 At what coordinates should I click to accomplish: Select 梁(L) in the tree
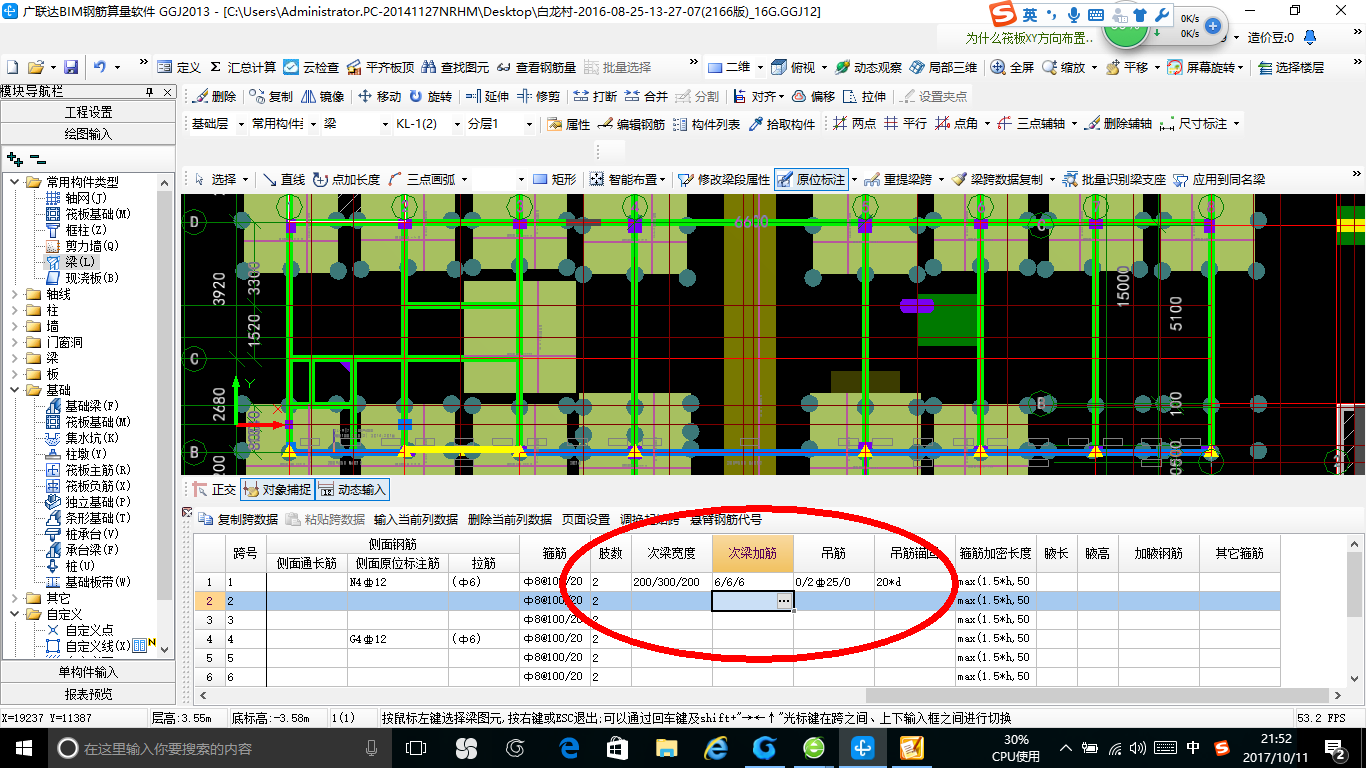pyautogui.click(x=80, y=262)
